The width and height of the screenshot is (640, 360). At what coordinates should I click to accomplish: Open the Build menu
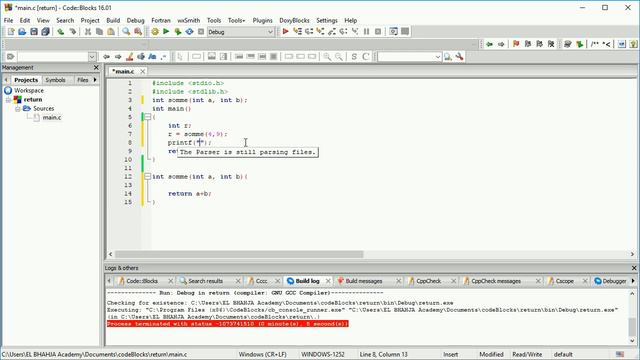113,20
